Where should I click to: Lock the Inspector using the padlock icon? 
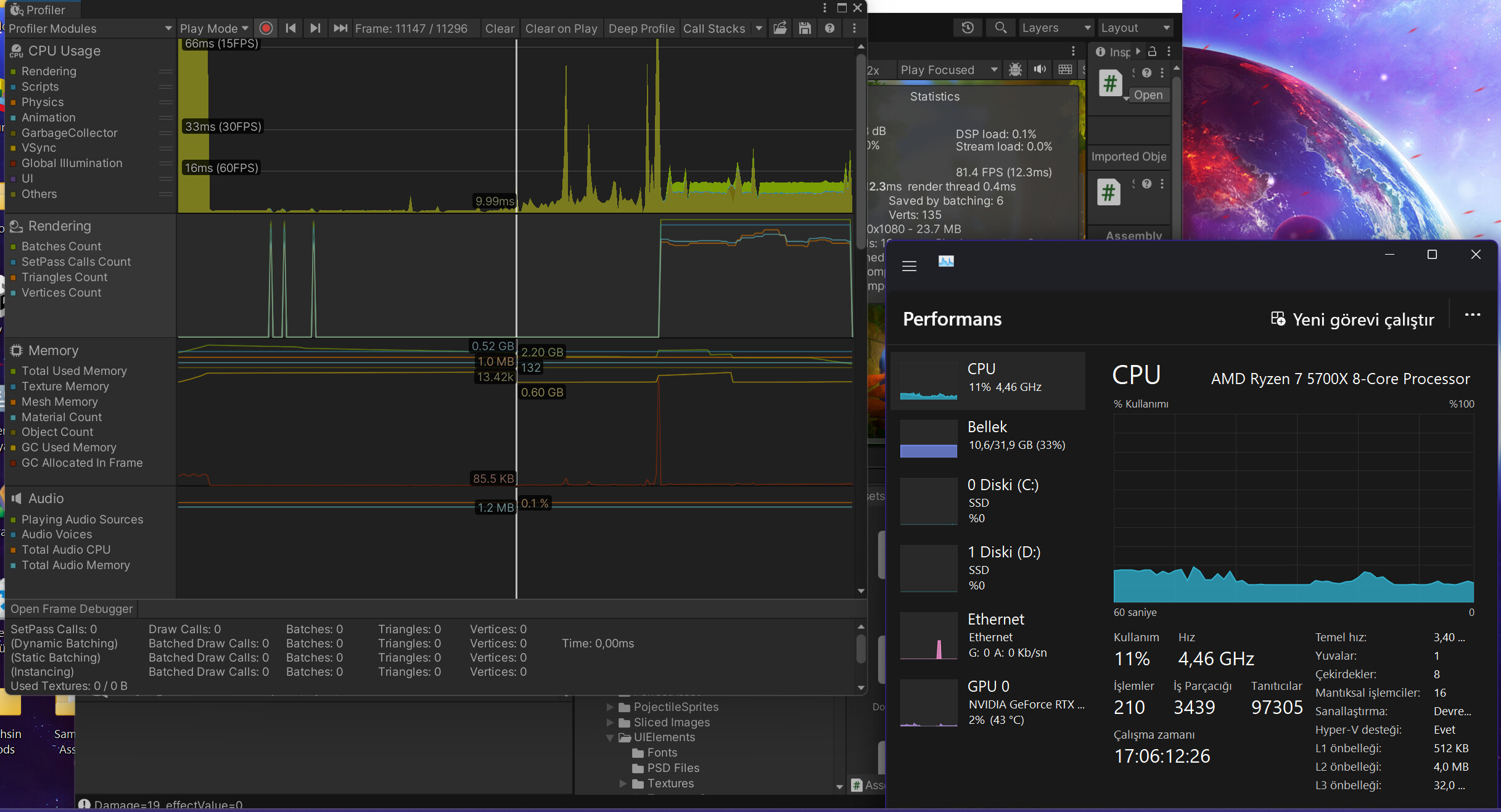[1152, 52]
